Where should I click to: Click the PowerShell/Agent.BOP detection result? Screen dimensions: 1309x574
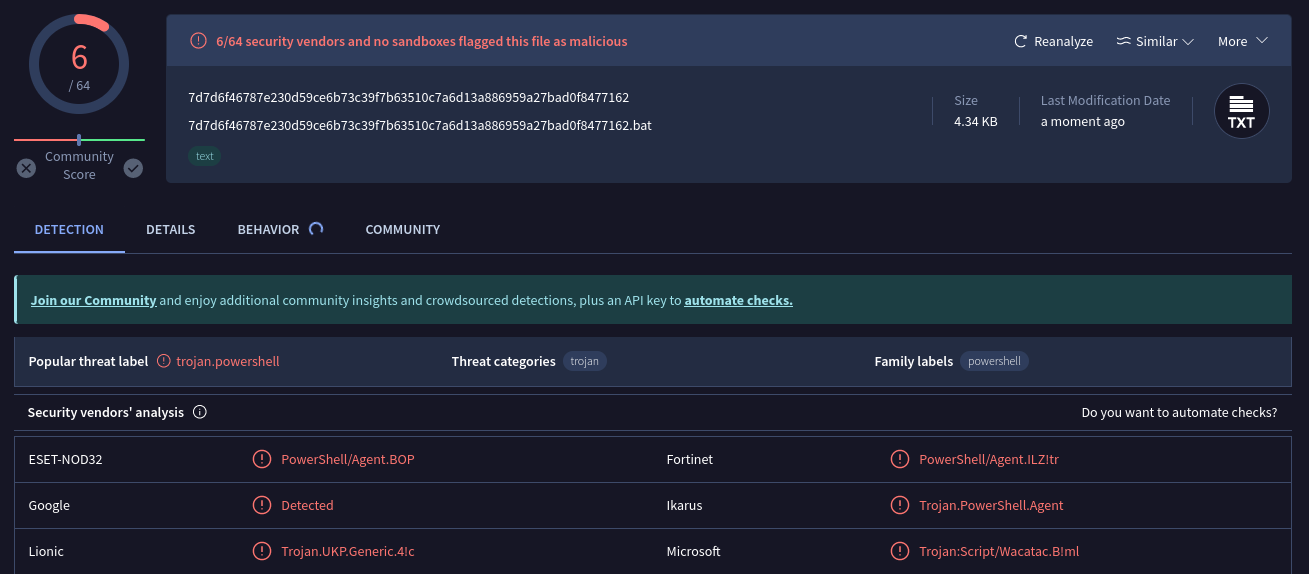(x=348, y=459)
